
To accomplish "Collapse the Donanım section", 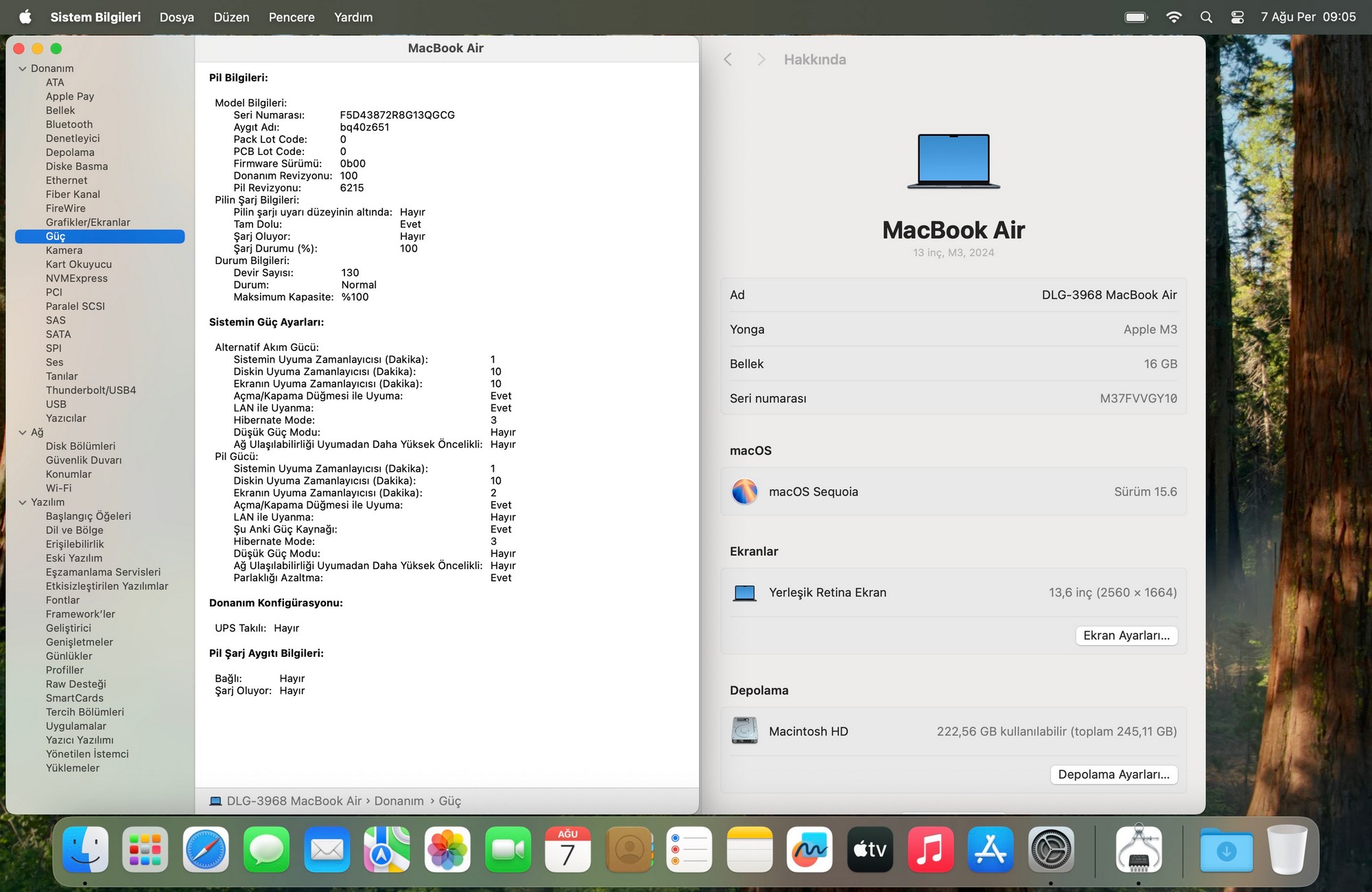I will point(23,69).
